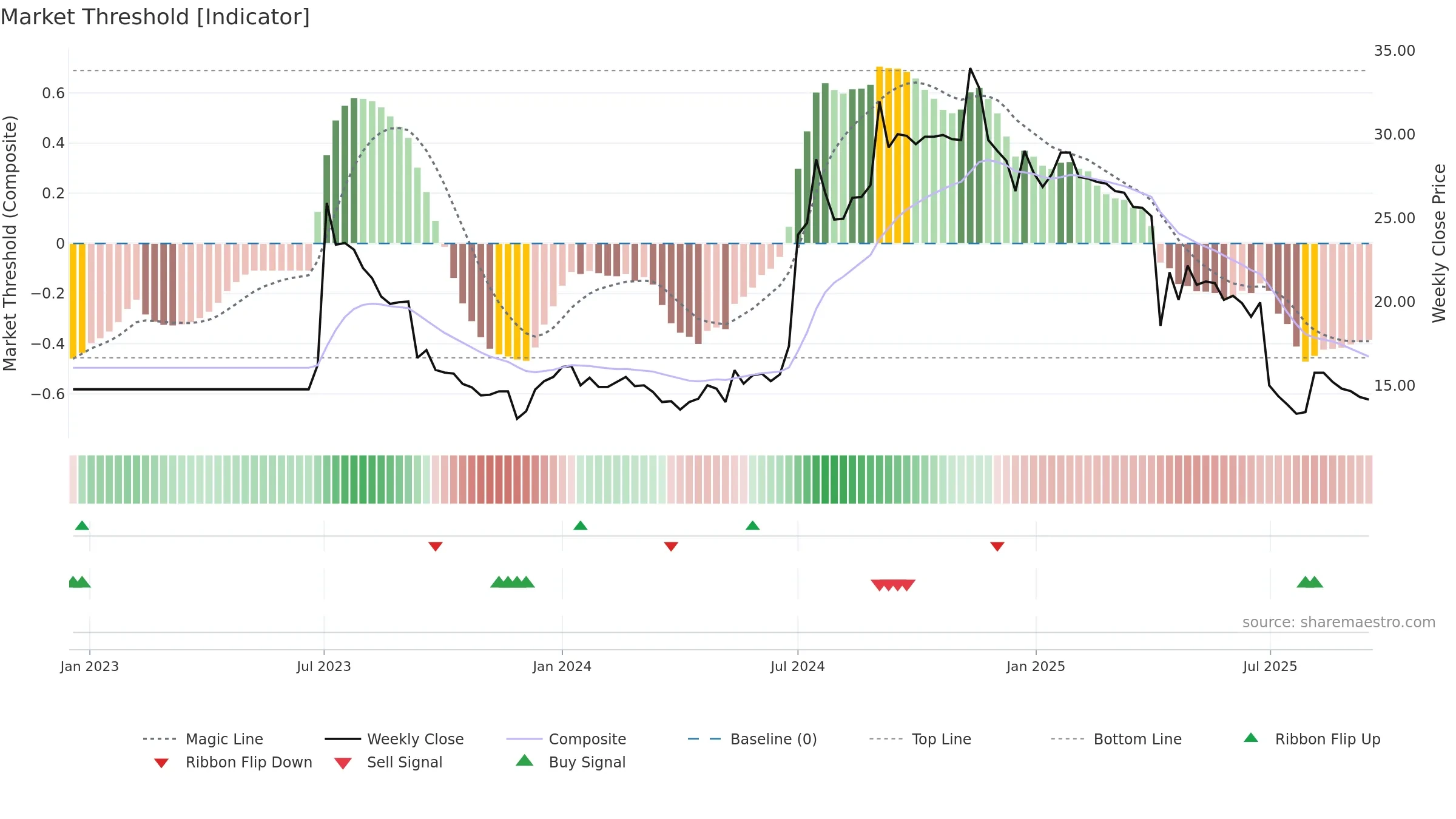Click the Jul 2023 axis label
1456x819 pixels.
pyautogui.click(x=323, y=666)
